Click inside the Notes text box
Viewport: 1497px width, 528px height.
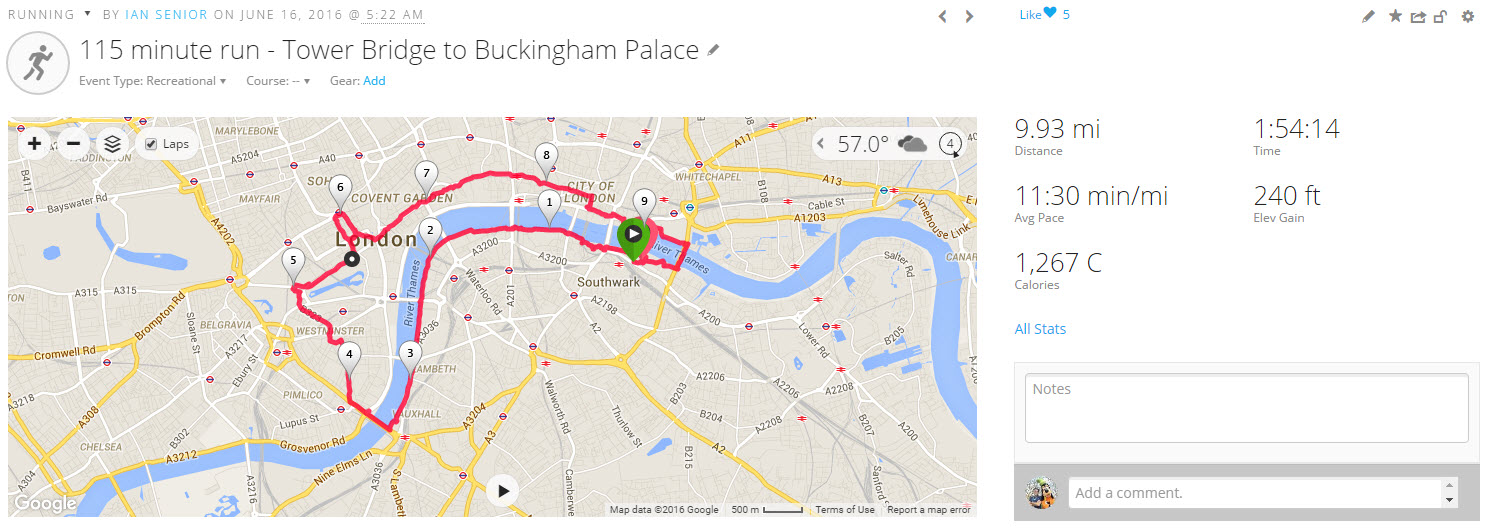pyautogui.click(x=1246, y=408)
